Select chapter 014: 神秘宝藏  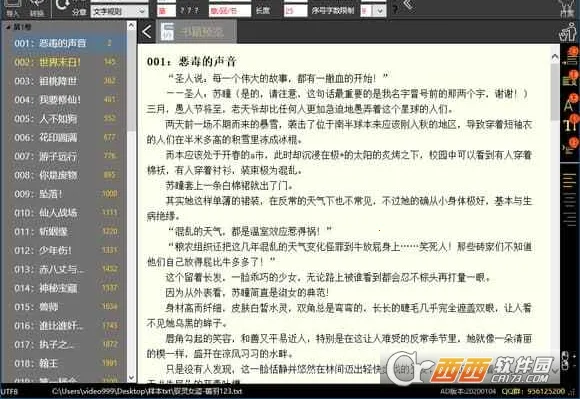[x=63, y=288]
